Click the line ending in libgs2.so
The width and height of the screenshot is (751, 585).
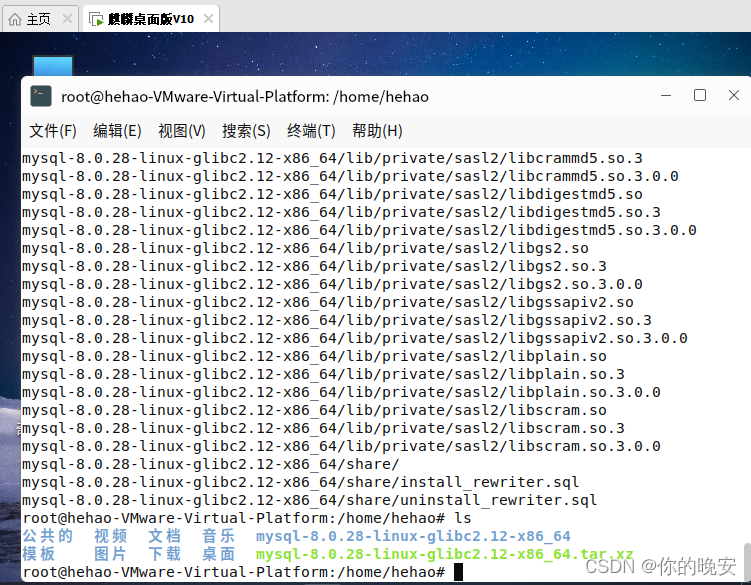pyautogui.click(x=305, y=248)
